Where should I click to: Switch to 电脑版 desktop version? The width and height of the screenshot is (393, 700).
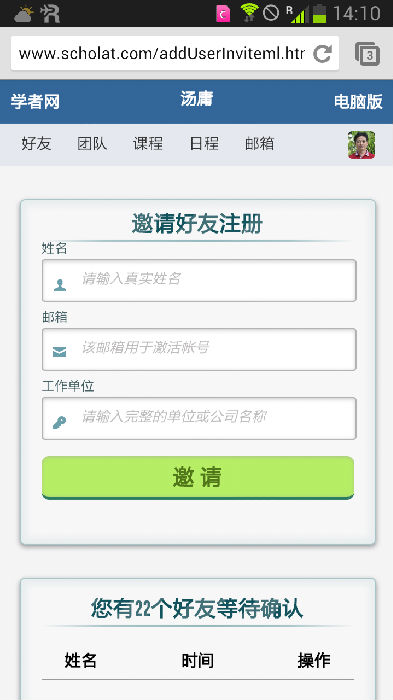coord(358,102)
